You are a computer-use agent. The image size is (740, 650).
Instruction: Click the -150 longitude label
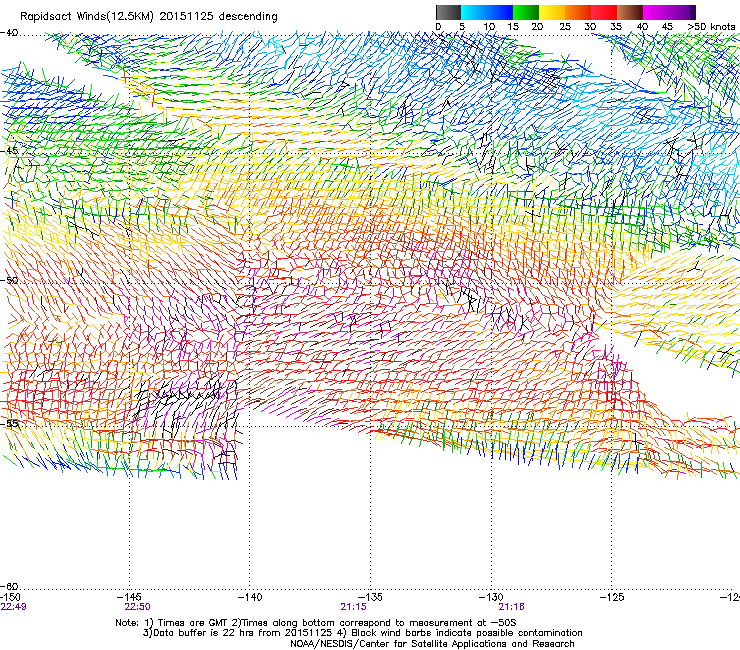click(x=10, y=597)
